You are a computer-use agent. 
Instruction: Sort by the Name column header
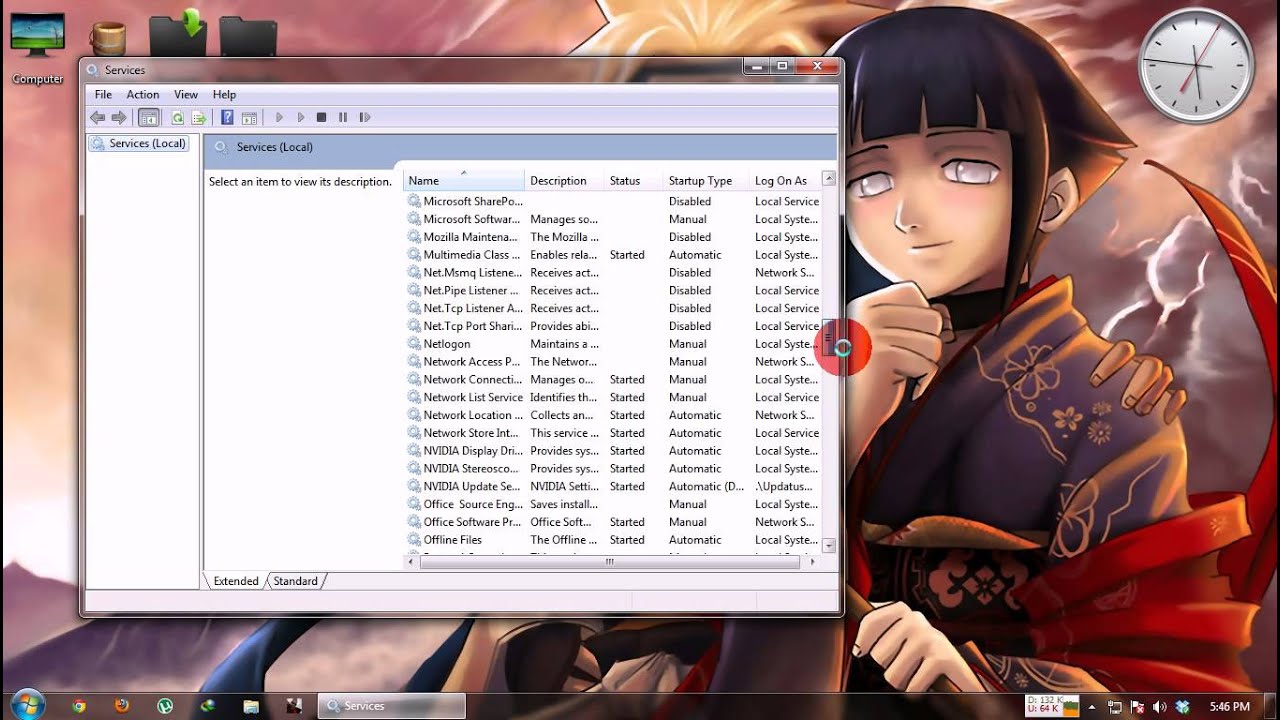[x=464, y=181]
